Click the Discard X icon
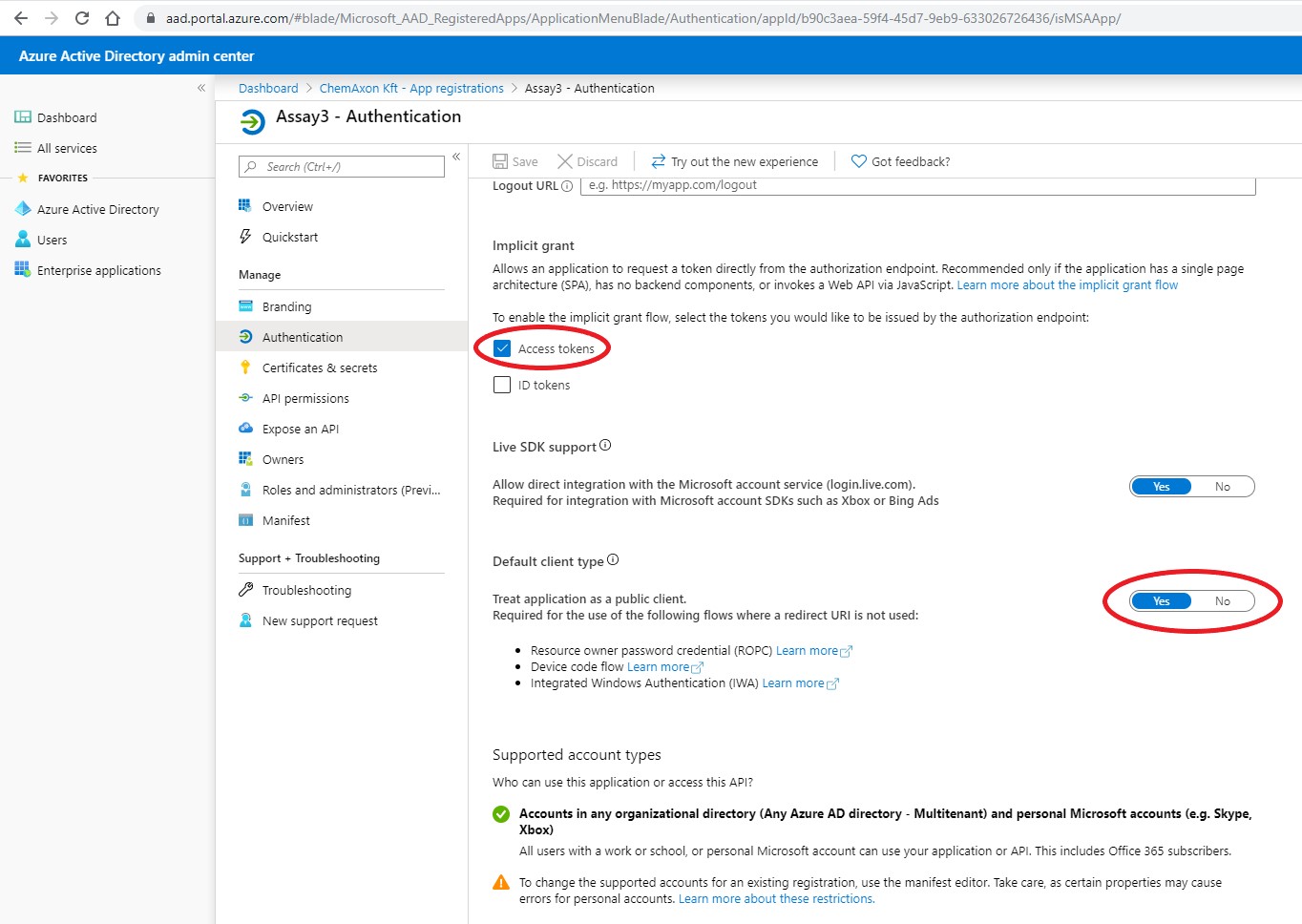Image resolution: width=1302 pixels, height=924 pixels. click(565, 161)
